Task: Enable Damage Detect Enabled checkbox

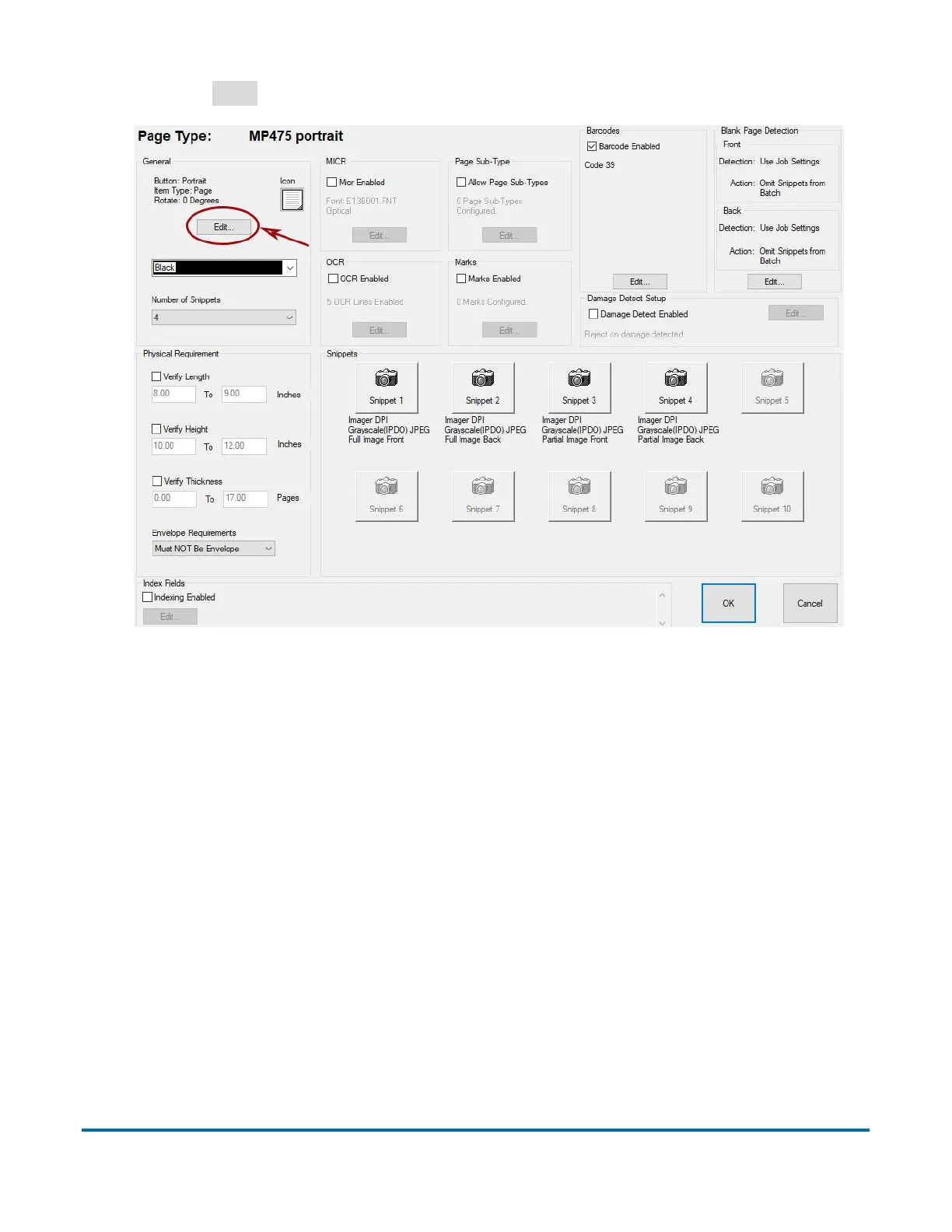Action: point(593,314)
